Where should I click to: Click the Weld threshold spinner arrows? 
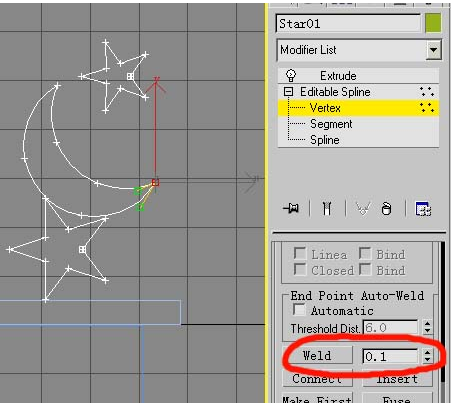(427, 356)
